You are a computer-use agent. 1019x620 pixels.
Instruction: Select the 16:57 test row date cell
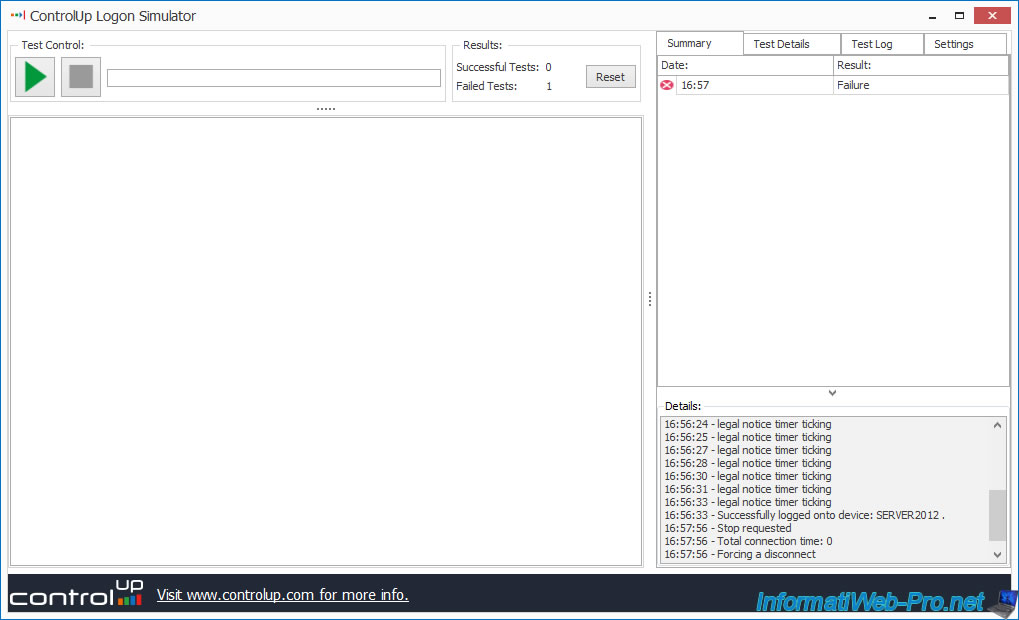(x=754, y=85)
